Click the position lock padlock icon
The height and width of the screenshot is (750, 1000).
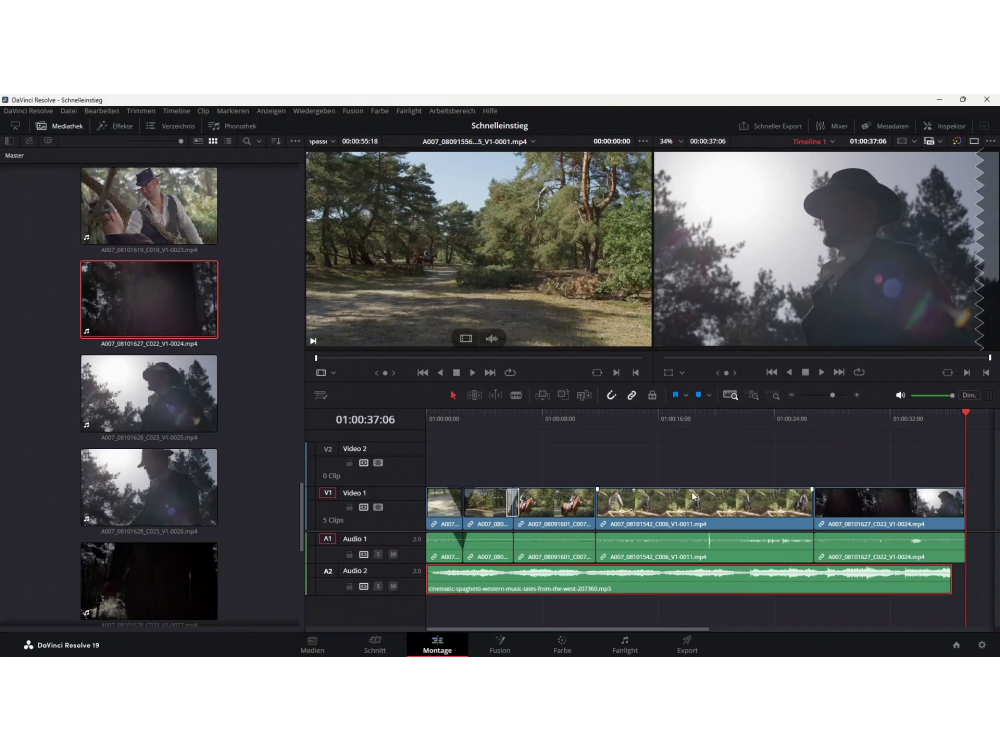(x=652, y=395)
